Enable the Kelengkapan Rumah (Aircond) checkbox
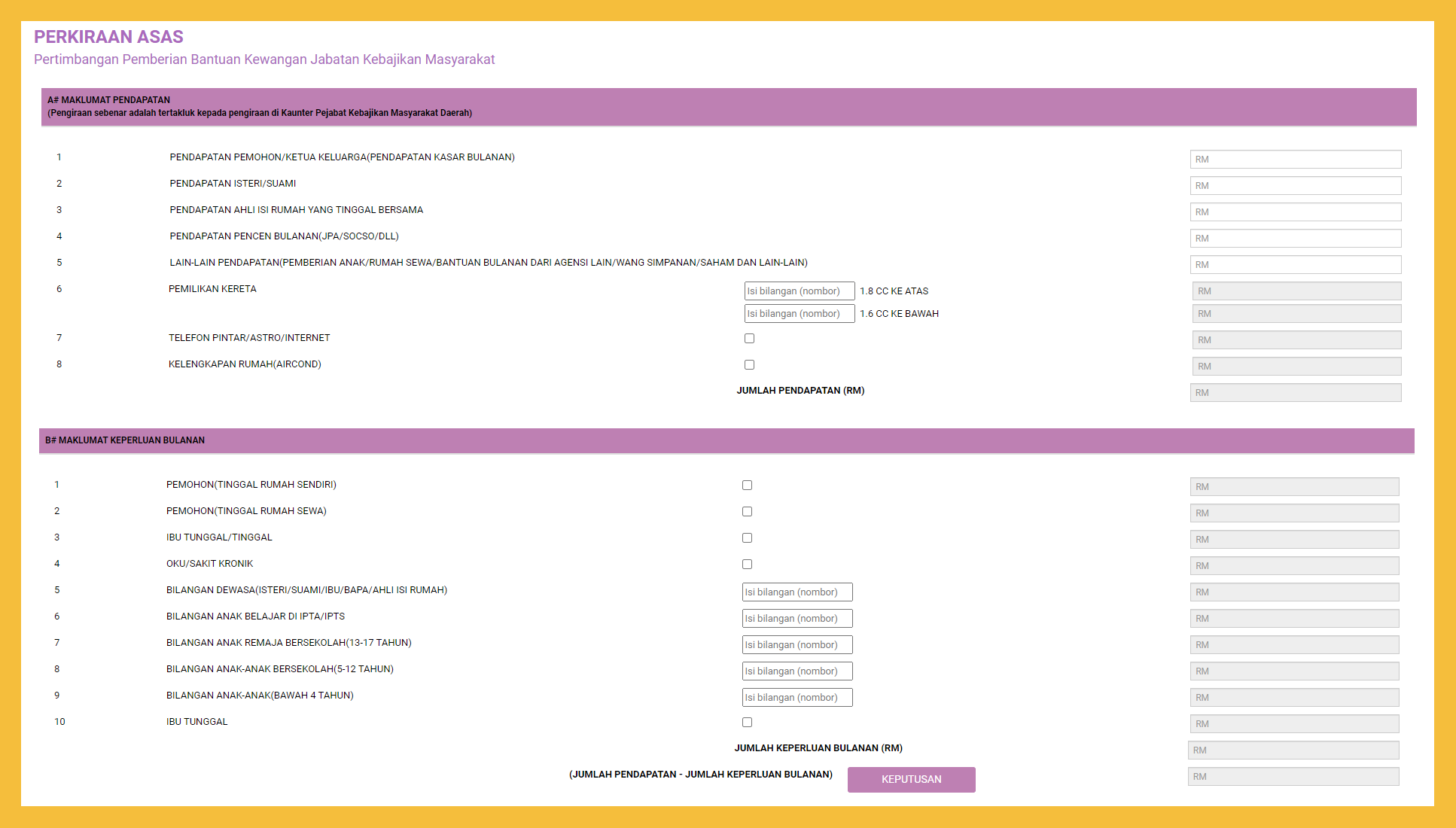Image resolution: width=1456 pixels, height=828 pixels. click(x=749, y=365)
